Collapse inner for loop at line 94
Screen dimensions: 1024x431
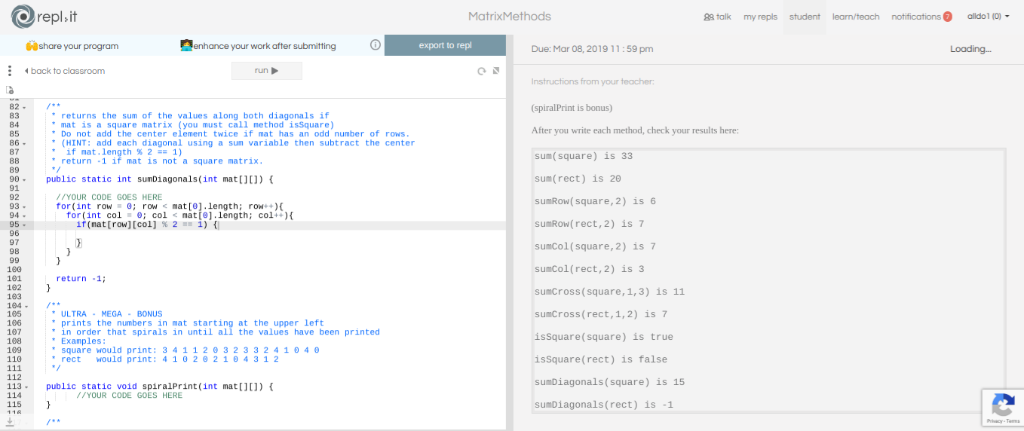click(x=25, y=216)
